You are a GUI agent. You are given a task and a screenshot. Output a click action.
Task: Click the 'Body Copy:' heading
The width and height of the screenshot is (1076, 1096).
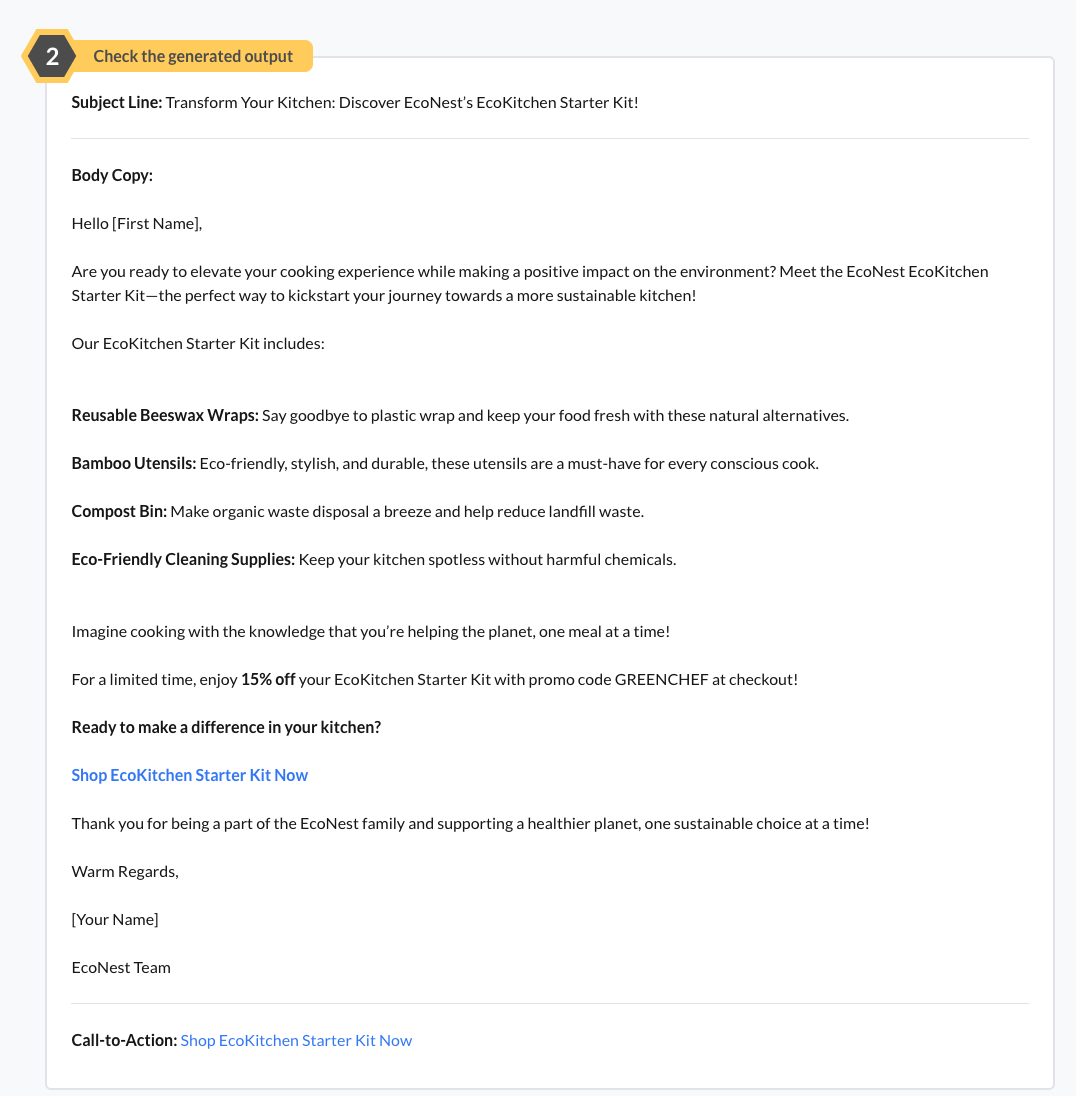[112, 175]
